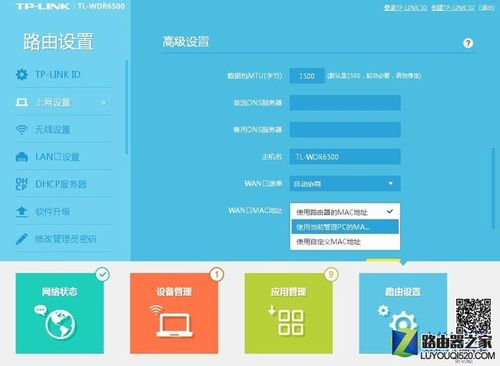Select 使用路由器的MAC地址 option
Image resolution: width=500 pixels, height=366 pixels.
(345, 212)
